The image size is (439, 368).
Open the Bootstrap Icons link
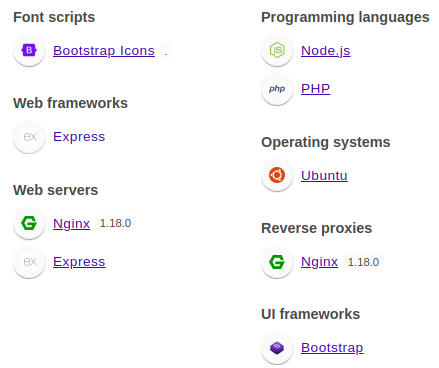[x=104, y=51]
